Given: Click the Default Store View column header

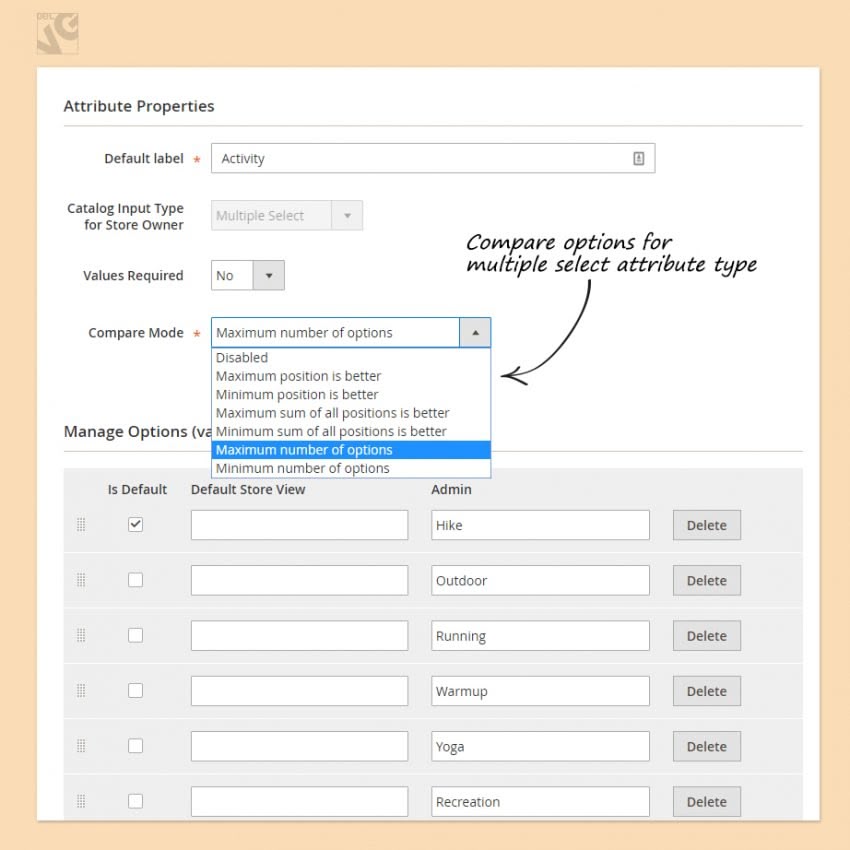Looking at the screenshot, I should pyautogui.click(x=248, y=490).
